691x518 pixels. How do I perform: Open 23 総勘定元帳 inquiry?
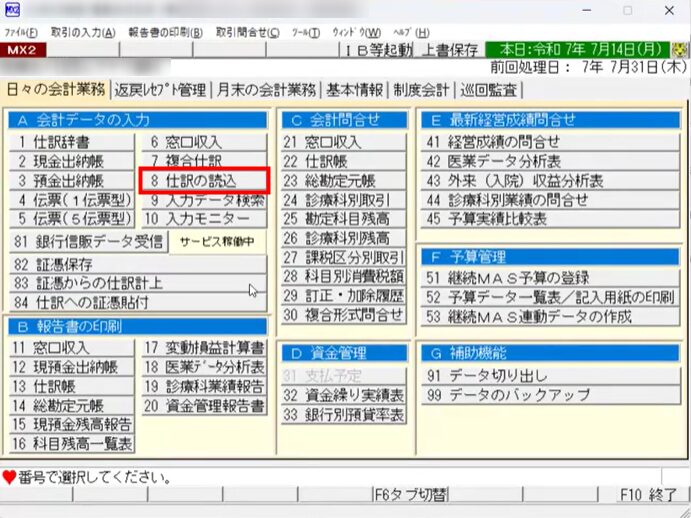tap(342, 181)
